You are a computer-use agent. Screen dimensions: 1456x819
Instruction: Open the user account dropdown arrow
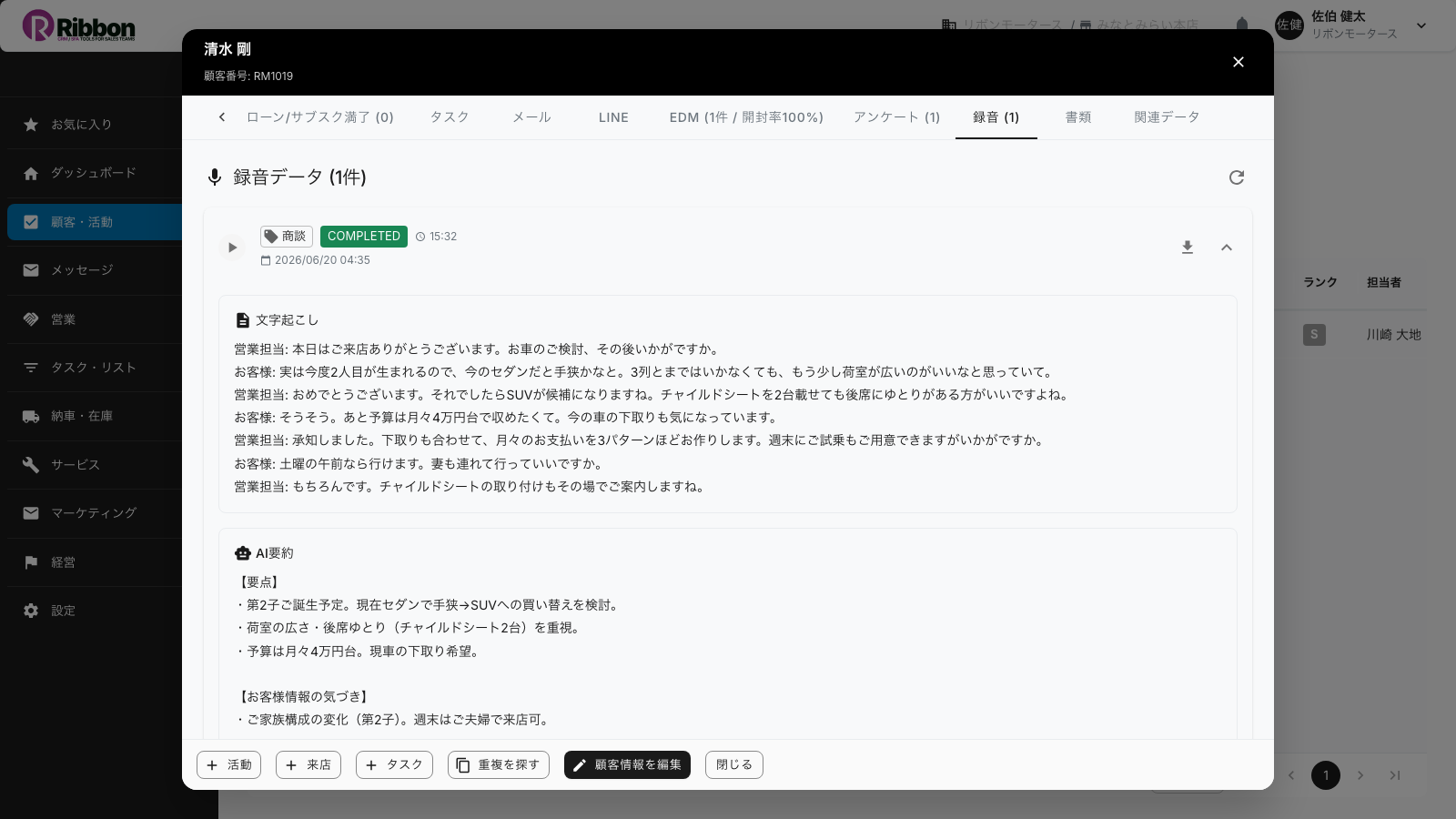pyautogui.click(x=1421, y=25)
